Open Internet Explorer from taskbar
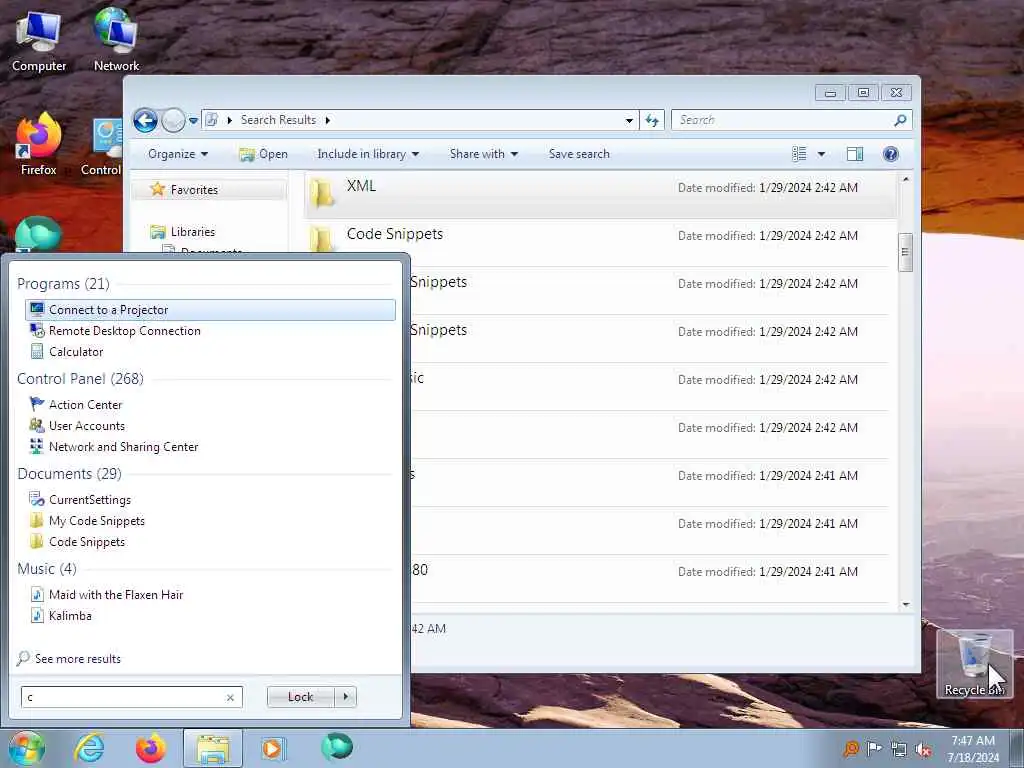The image size is (1024, 768). [x=89, y=748]
